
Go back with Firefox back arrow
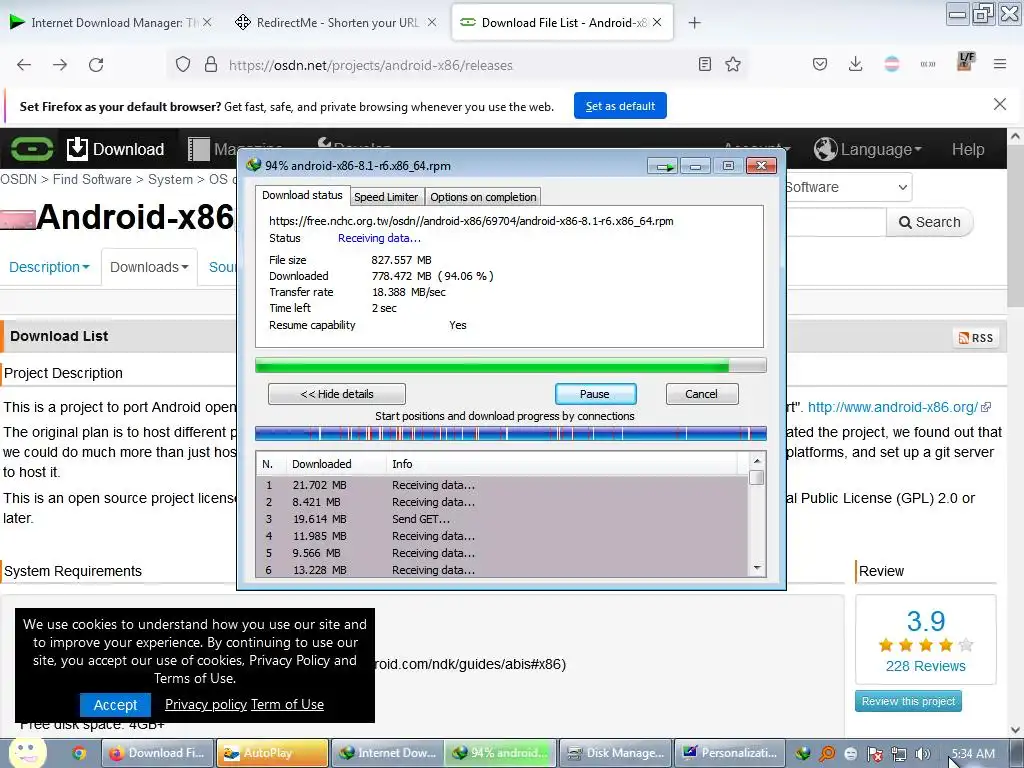[24, 65]
